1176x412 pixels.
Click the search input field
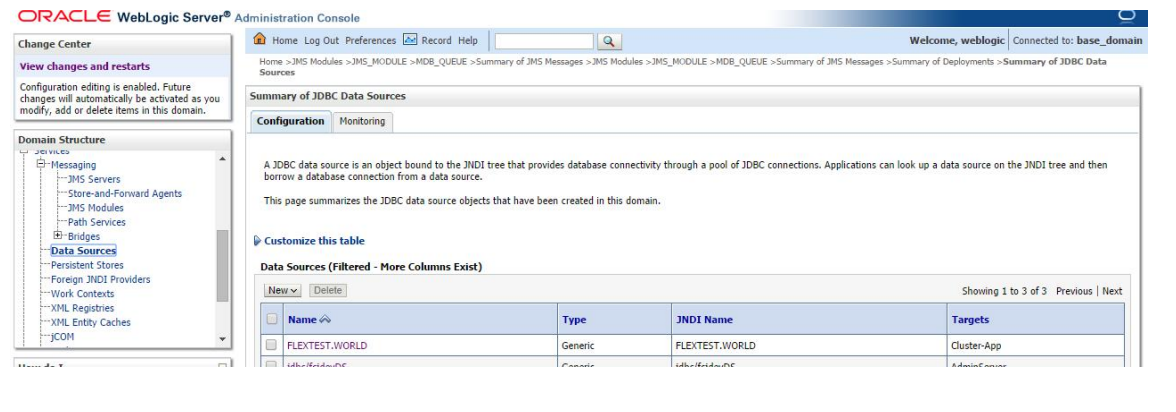click(544, 41)
